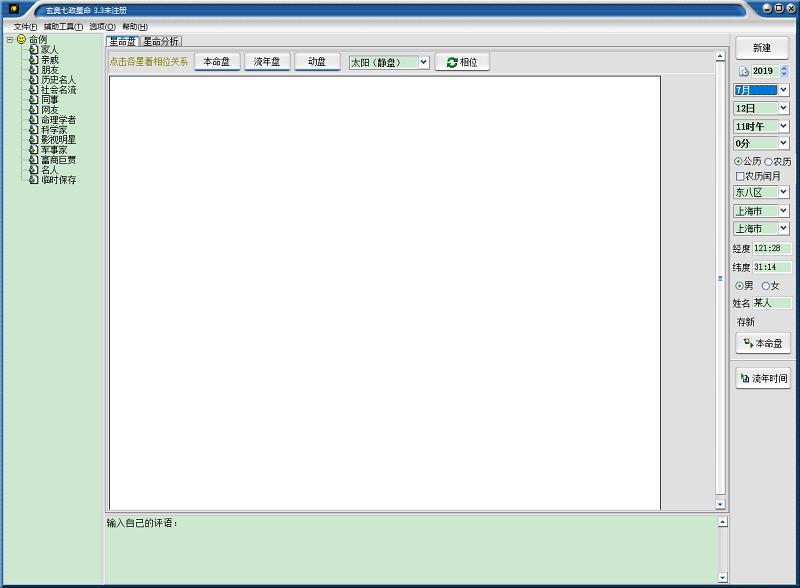800x588 pixels.
Task: Click the green refresh 相位 icon
Action: coord(452,62)
